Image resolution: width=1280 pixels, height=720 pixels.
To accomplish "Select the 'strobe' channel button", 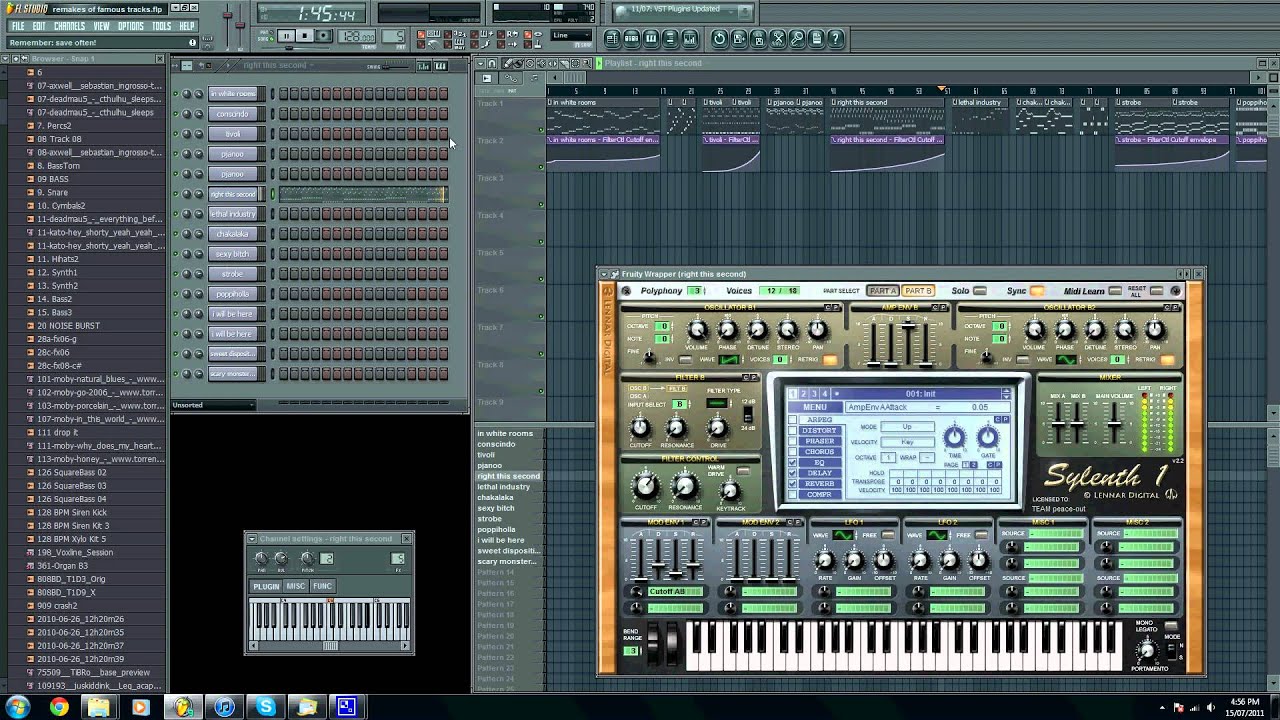I will [x=233, y=274].
